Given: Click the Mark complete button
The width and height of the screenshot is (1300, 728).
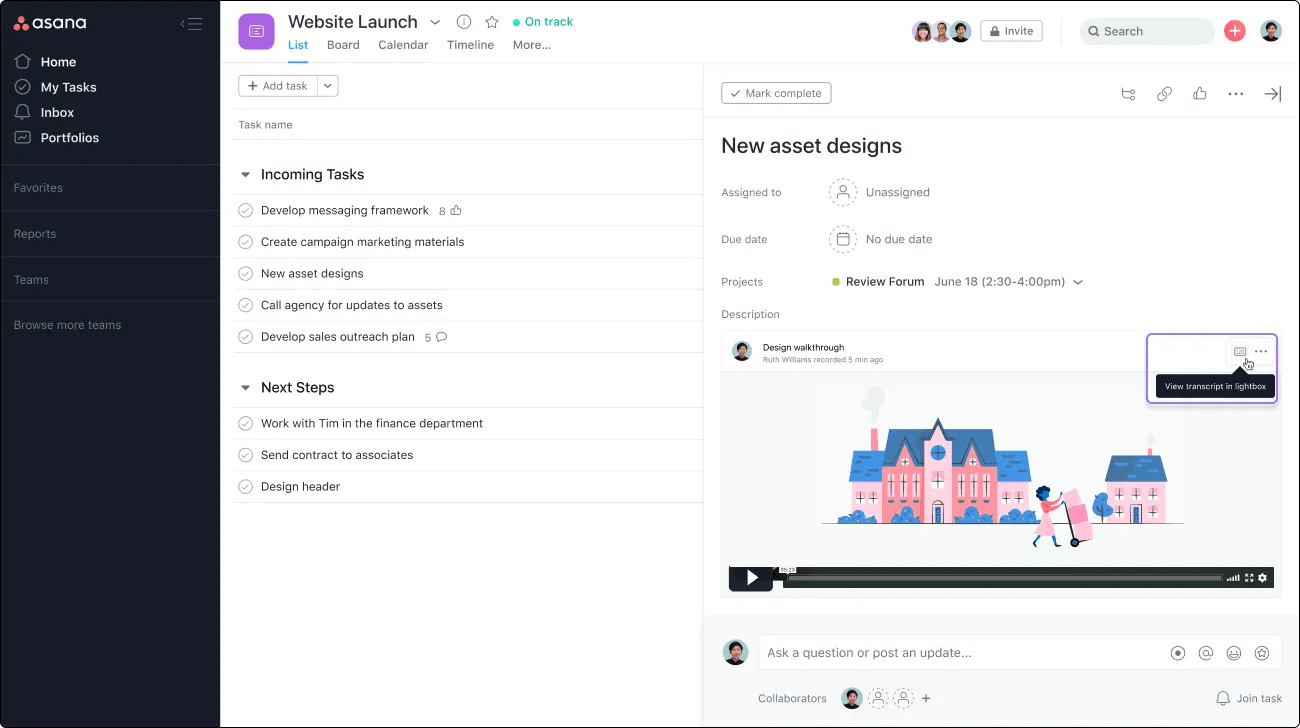Looking at the screenshot, I should pyautogui.click(x=776, y=93).
